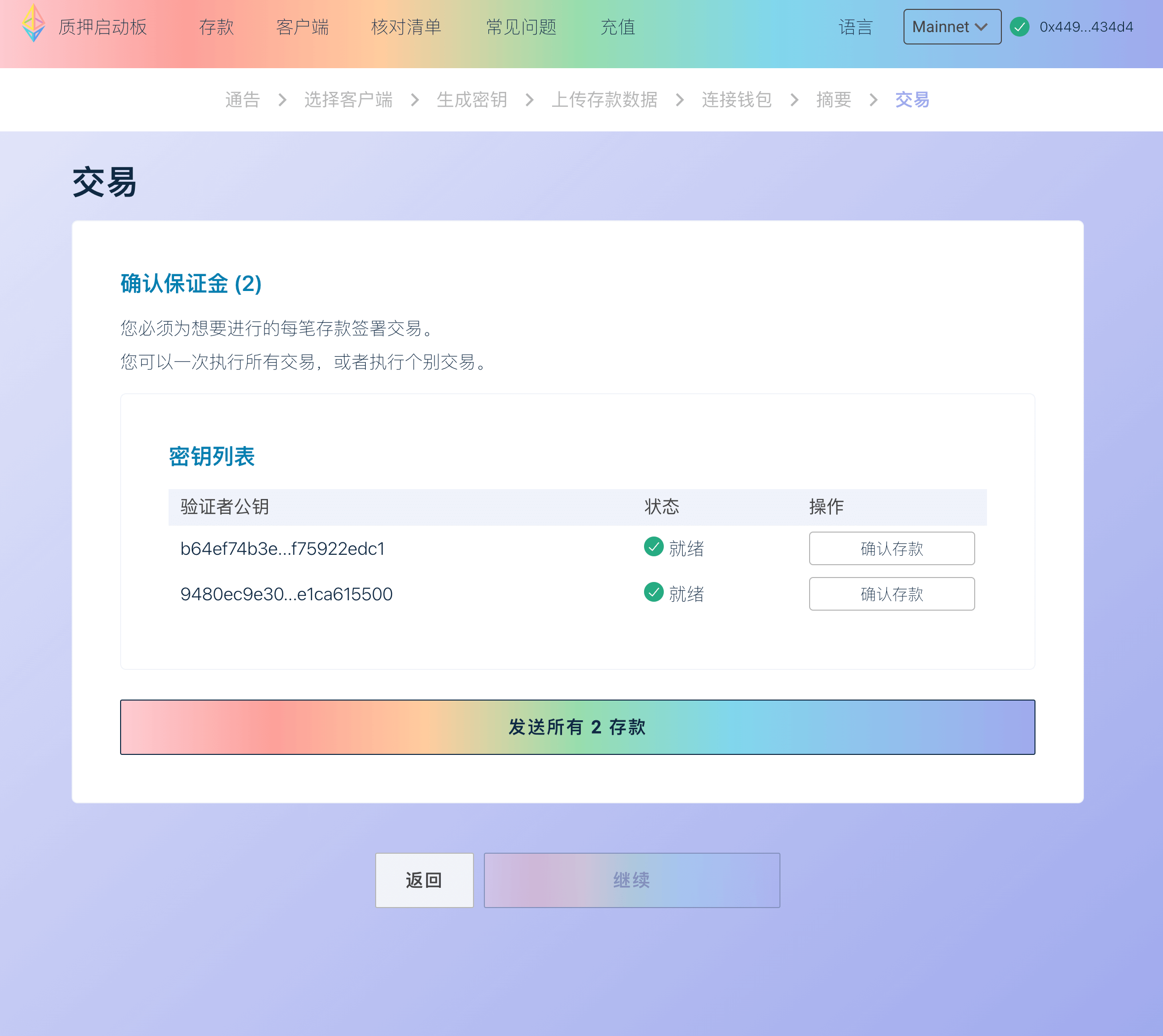Open the 客户端 menu item
The height and width of the screenshot is (1036, 1163).
[x=302, y=27]
